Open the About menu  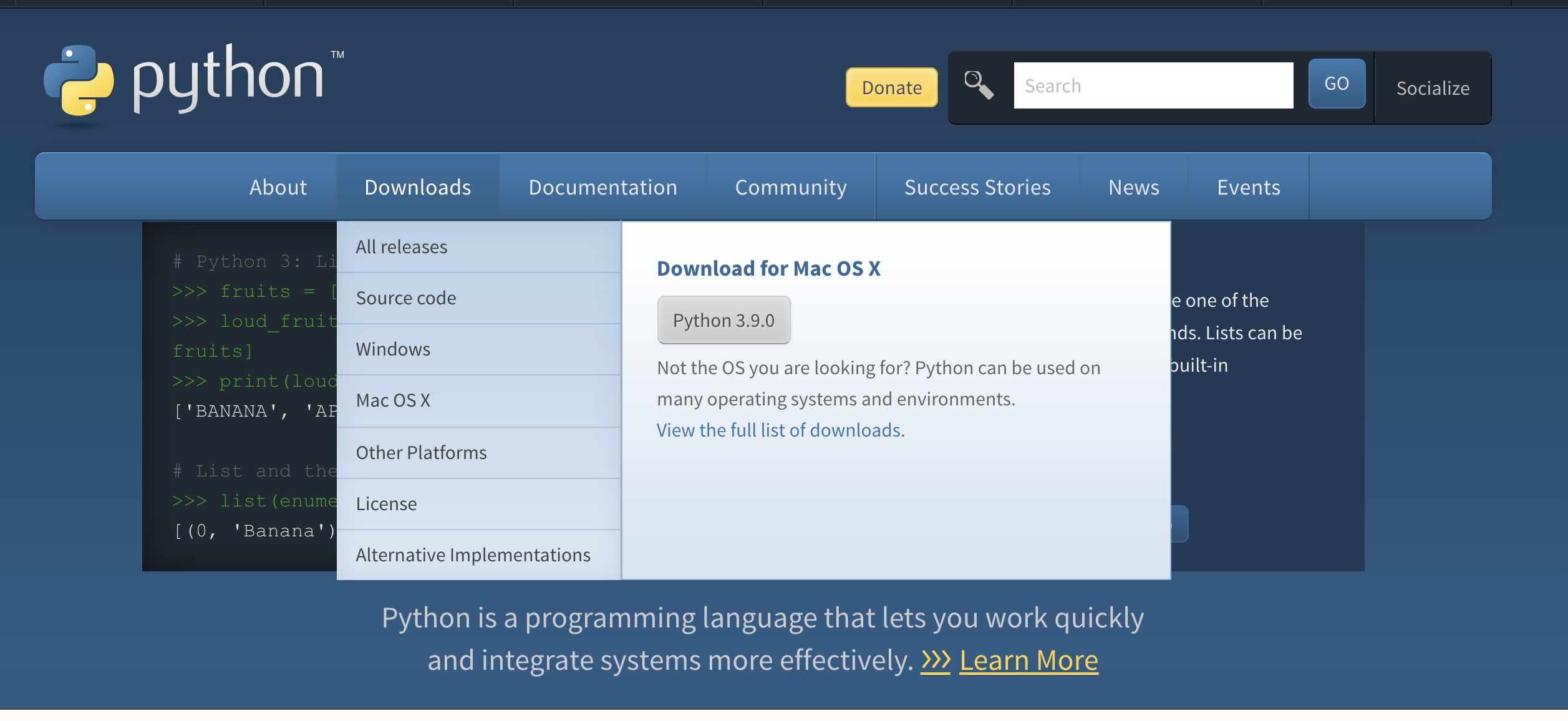pos(278,187)
